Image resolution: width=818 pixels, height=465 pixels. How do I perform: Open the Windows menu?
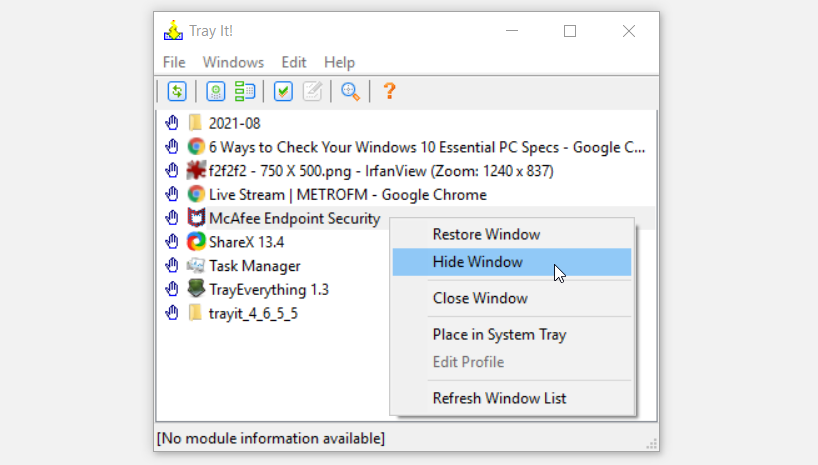233,62
